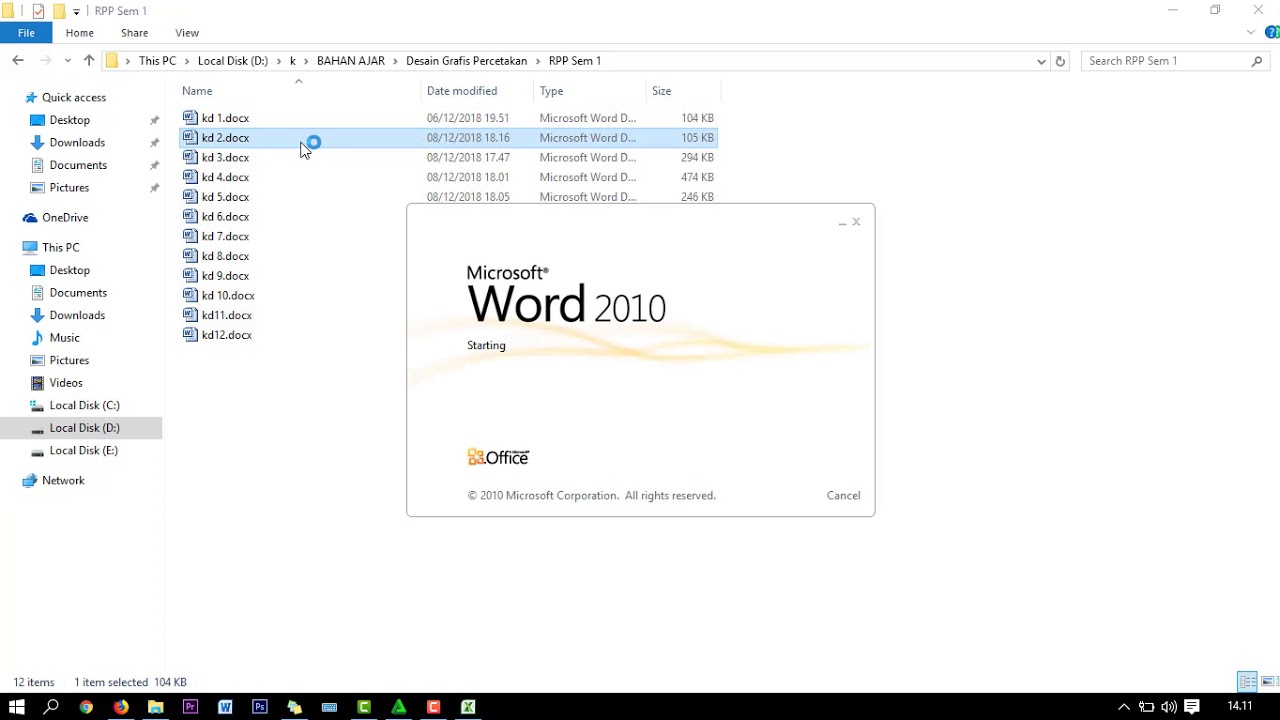This screenshot has height=720, width=1280.
Task: Open recent locations dropdown
Action: (67, 61)
